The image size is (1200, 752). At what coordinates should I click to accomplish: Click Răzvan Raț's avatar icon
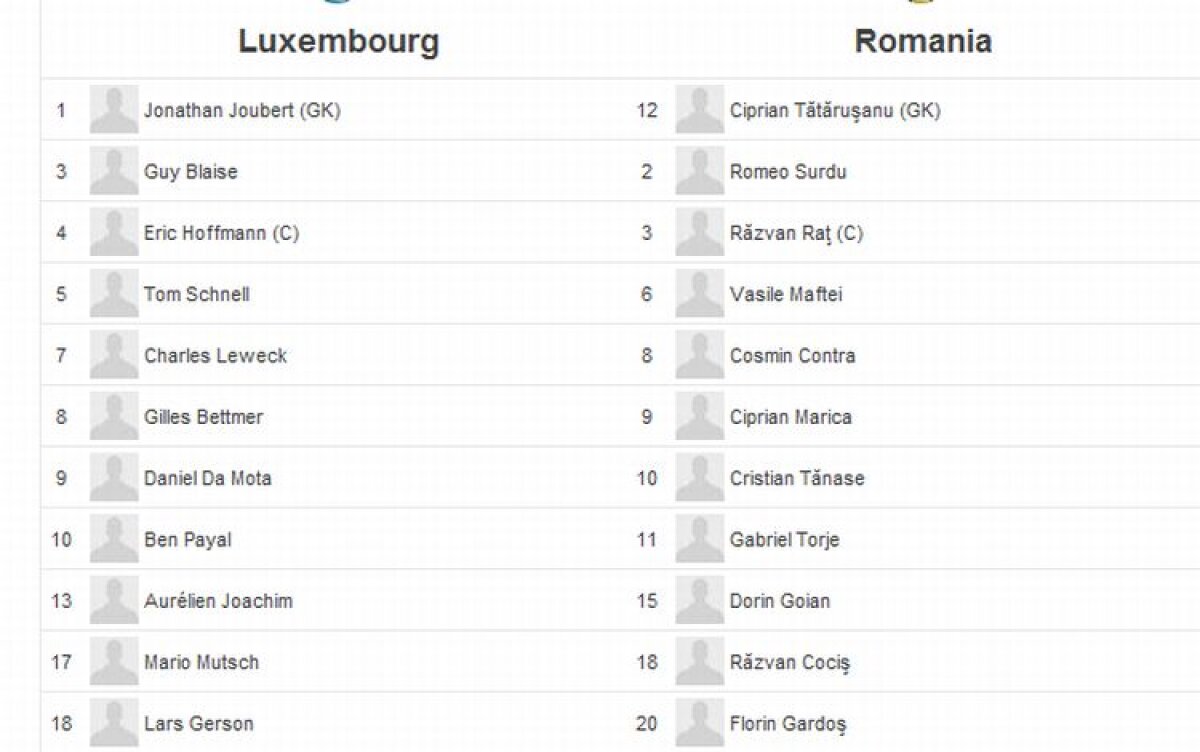pyautogui.click(x=699, y=232)
